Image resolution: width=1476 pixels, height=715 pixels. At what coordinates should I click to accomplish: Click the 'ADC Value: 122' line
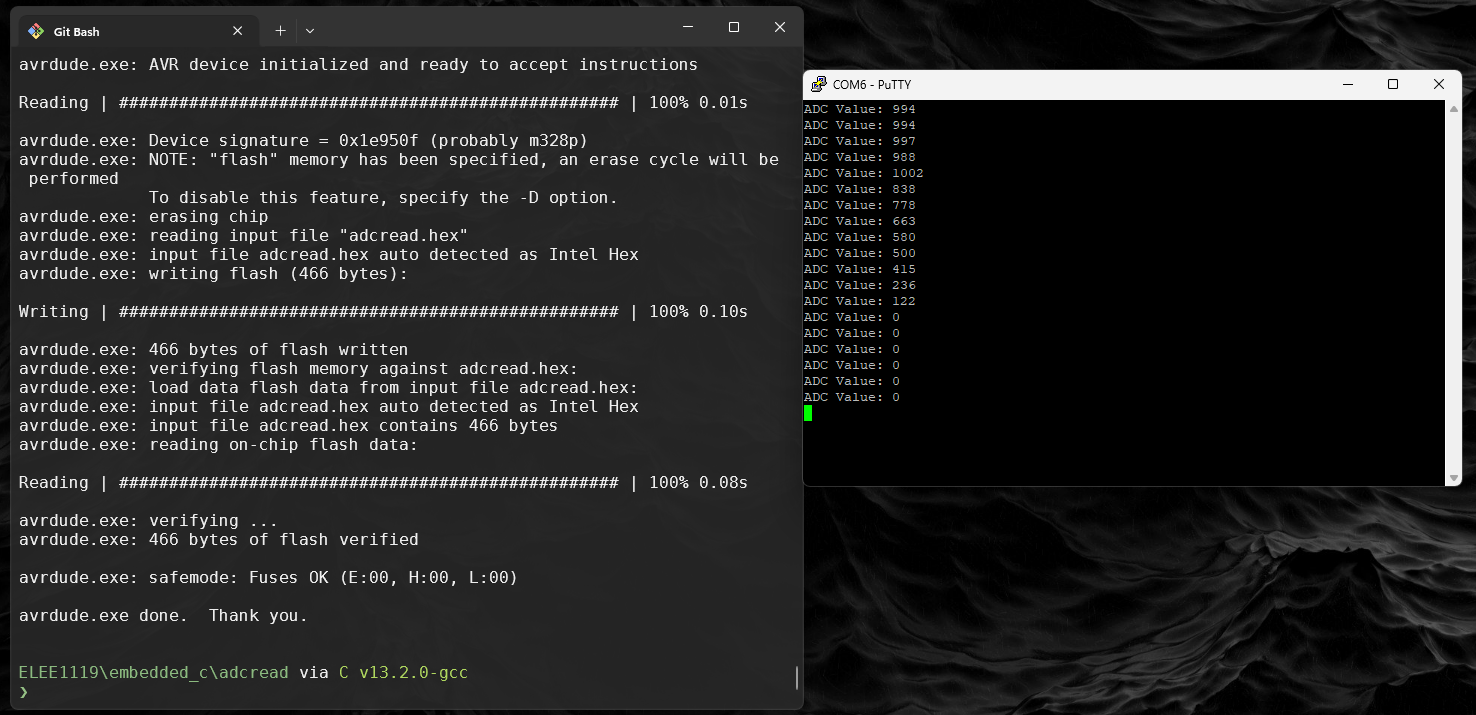[860, 301]
